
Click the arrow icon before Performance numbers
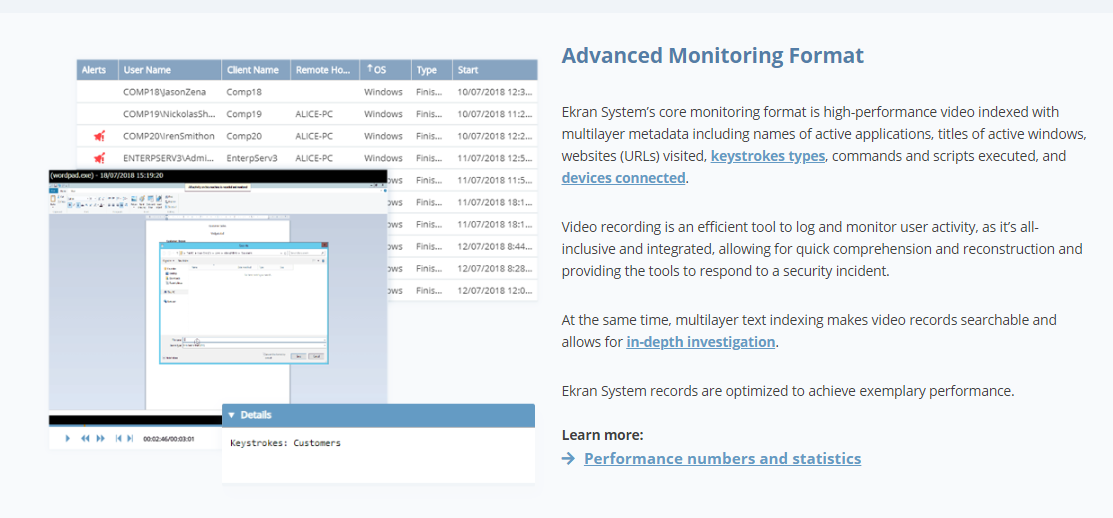tap(568, 458)
